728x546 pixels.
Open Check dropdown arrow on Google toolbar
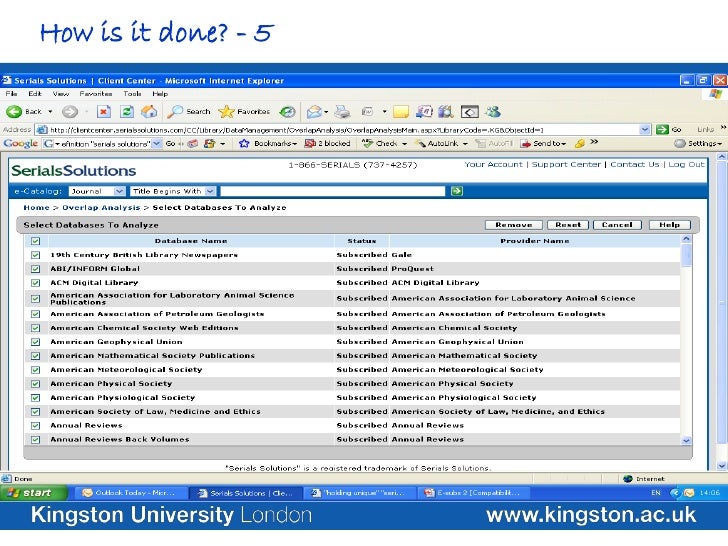click(x=404, y=144)
